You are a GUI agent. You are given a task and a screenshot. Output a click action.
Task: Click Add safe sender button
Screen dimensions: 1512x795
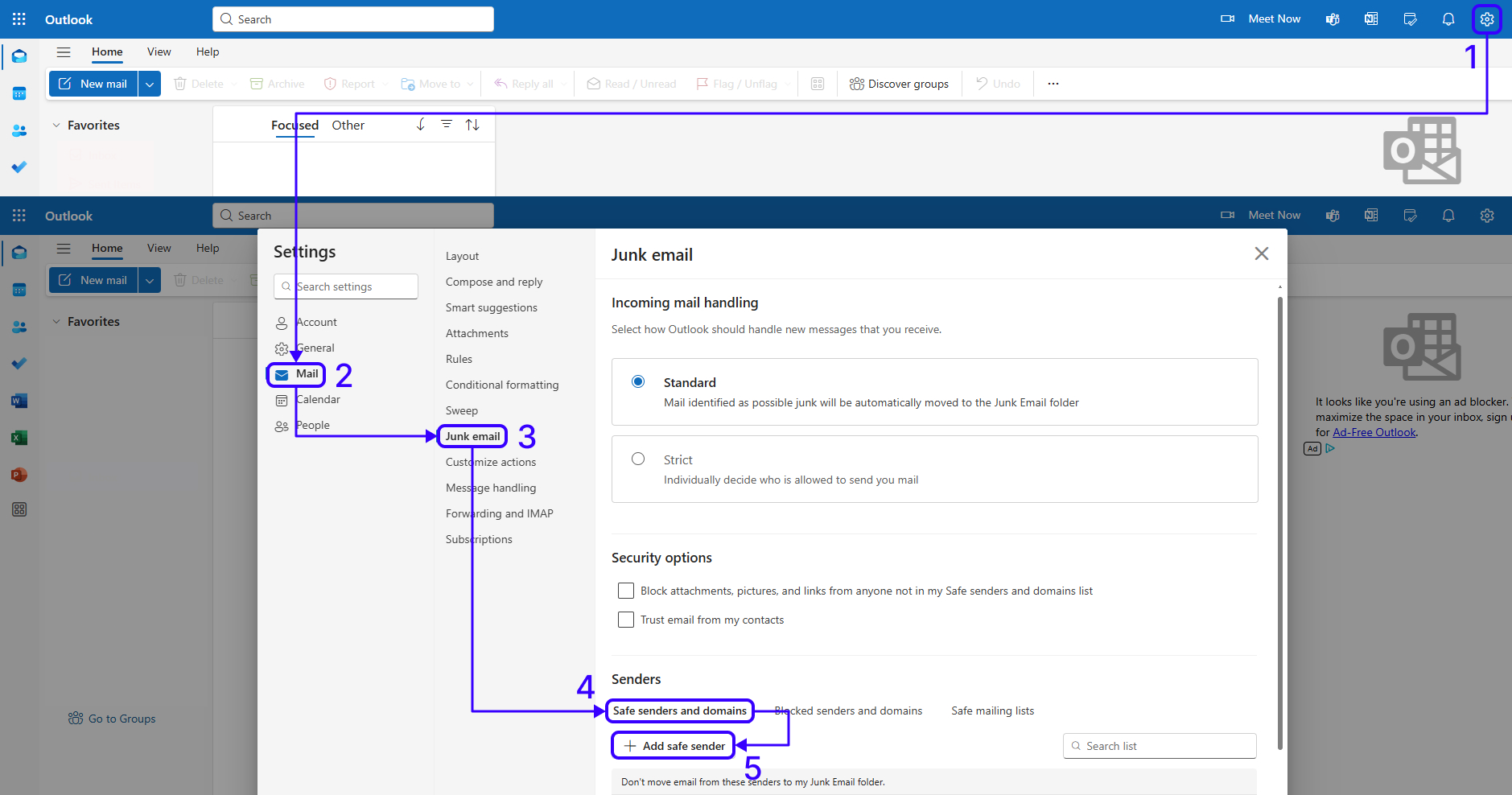point(674,746)
